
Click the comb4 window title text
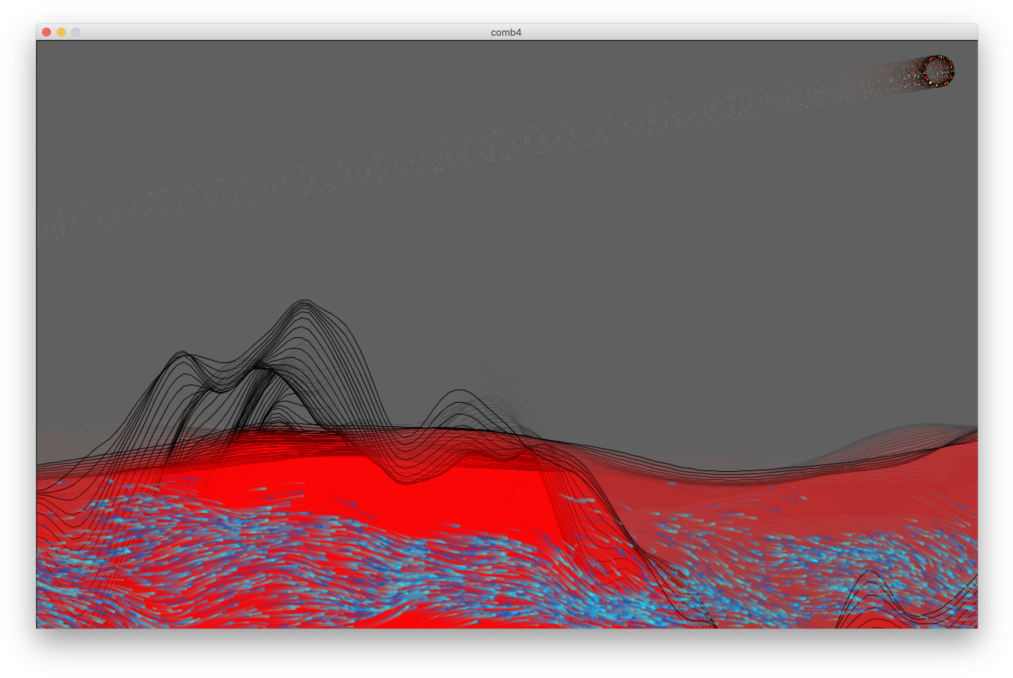pyautogui.click(x=506, y=32)
